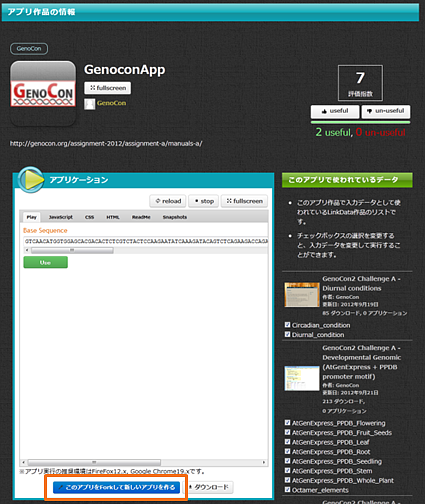Click the thumbs-up useful button
The width and height of the screenshot is (425, 504).
(x=335, y=111)
